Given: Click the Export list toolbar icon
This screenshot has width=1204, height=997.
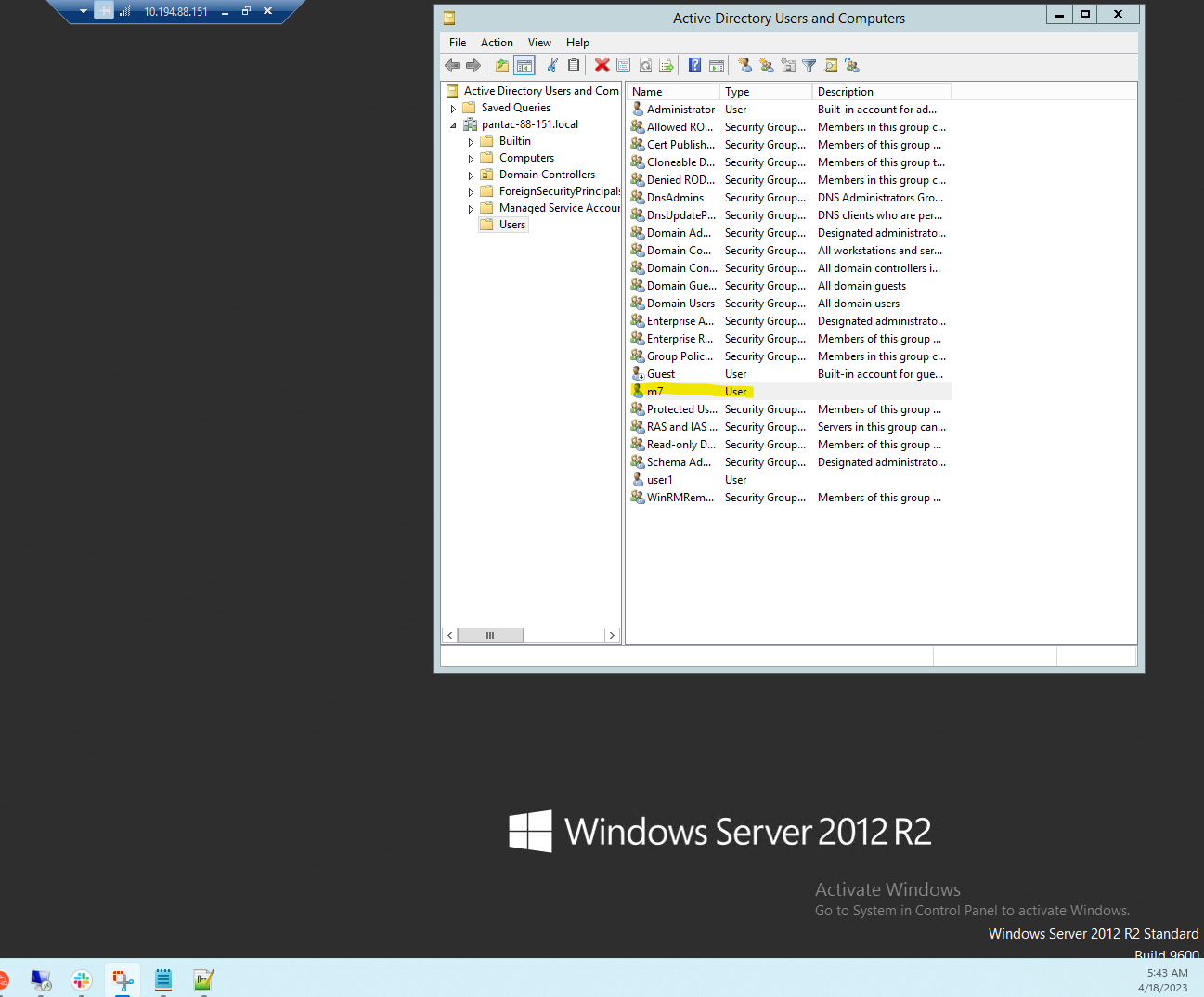Looking at the screenshot, I should pos(667,65).
